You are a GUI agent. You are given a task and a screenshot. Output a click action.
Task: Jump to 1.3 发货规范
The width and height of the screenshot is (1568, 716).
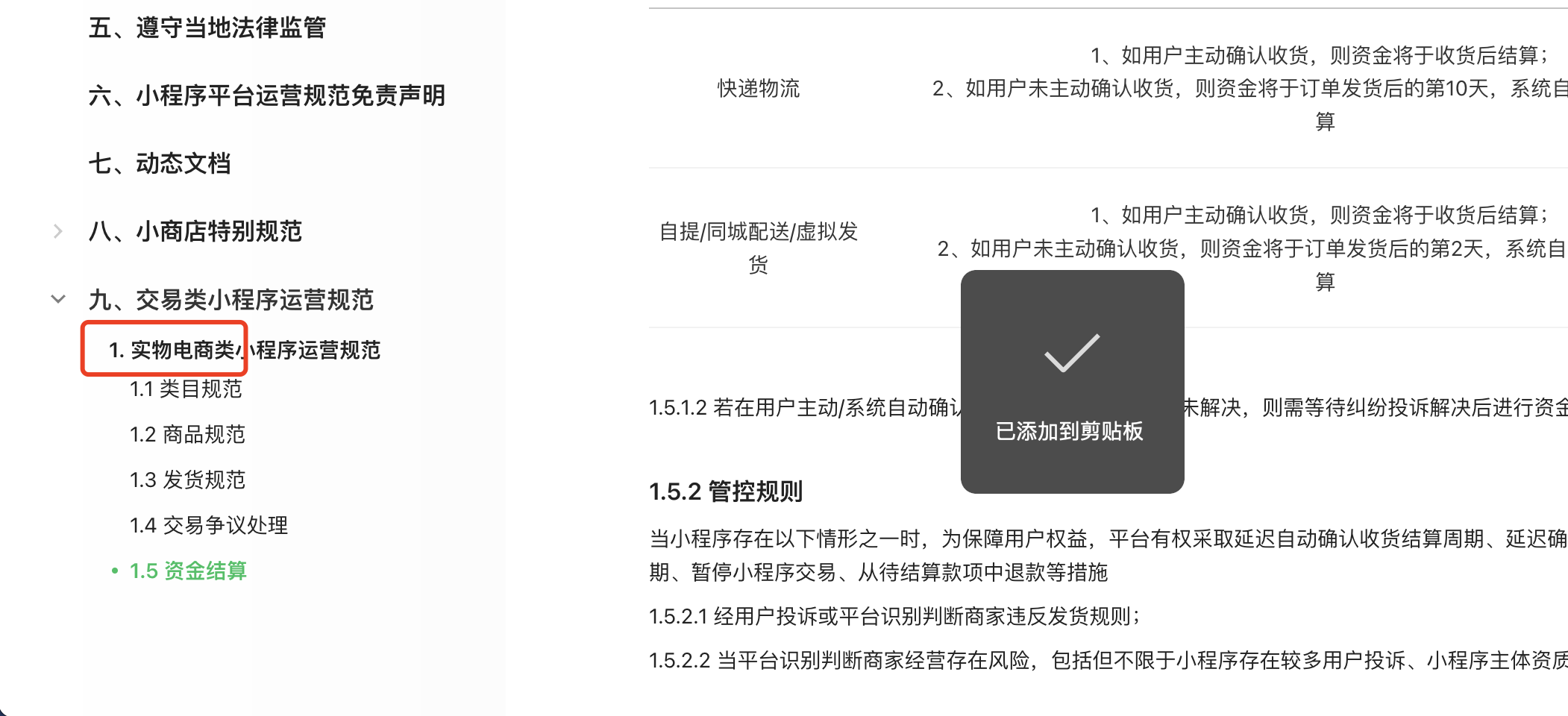[187, 480]
